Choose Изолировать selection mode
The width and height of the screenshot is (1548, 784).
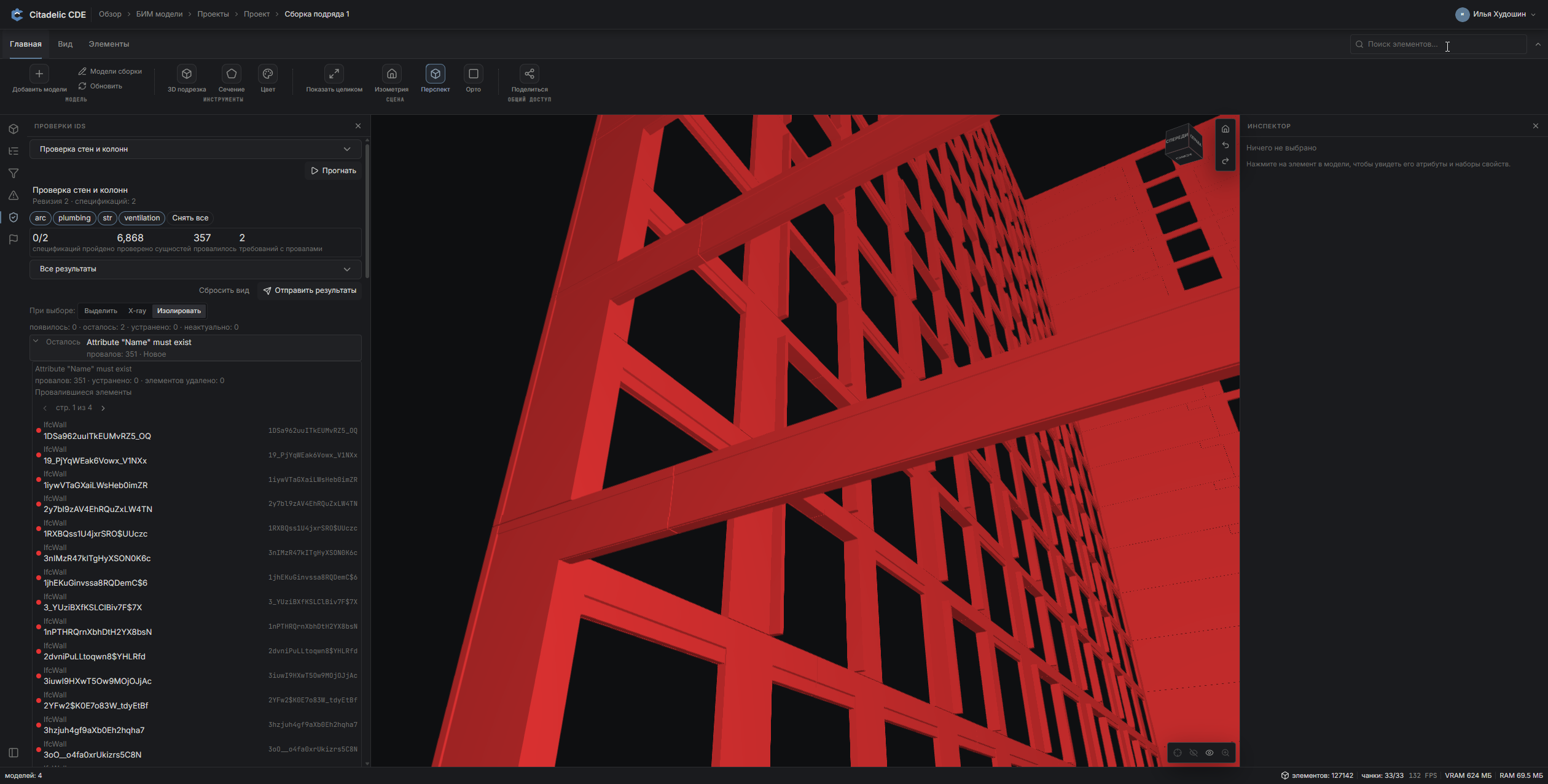[179, 311]
